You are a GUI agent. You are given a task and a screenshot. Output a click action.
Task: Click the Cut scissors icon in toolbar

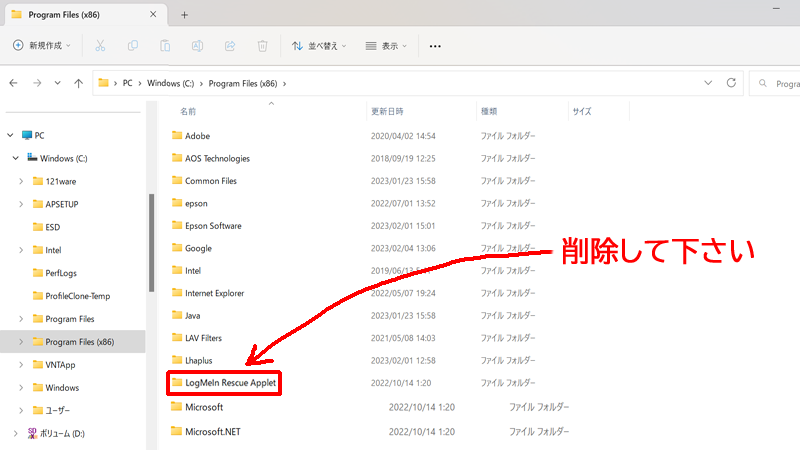coord(100,46)
